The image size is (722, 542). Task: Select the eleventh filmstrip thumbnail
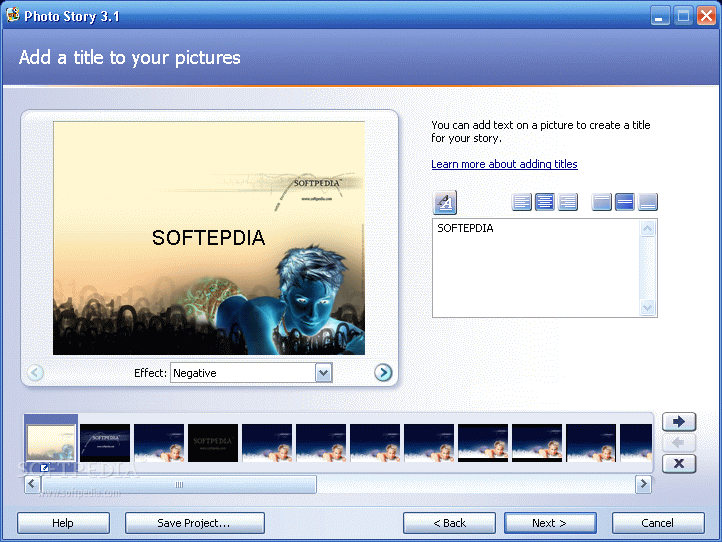point(591,443)
